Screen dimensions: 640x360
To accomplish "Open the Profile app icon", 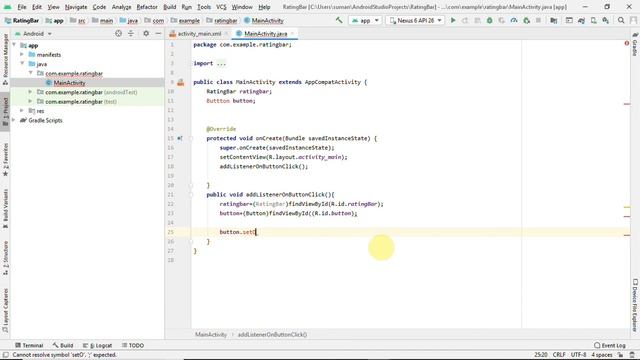I will [514, 20].
